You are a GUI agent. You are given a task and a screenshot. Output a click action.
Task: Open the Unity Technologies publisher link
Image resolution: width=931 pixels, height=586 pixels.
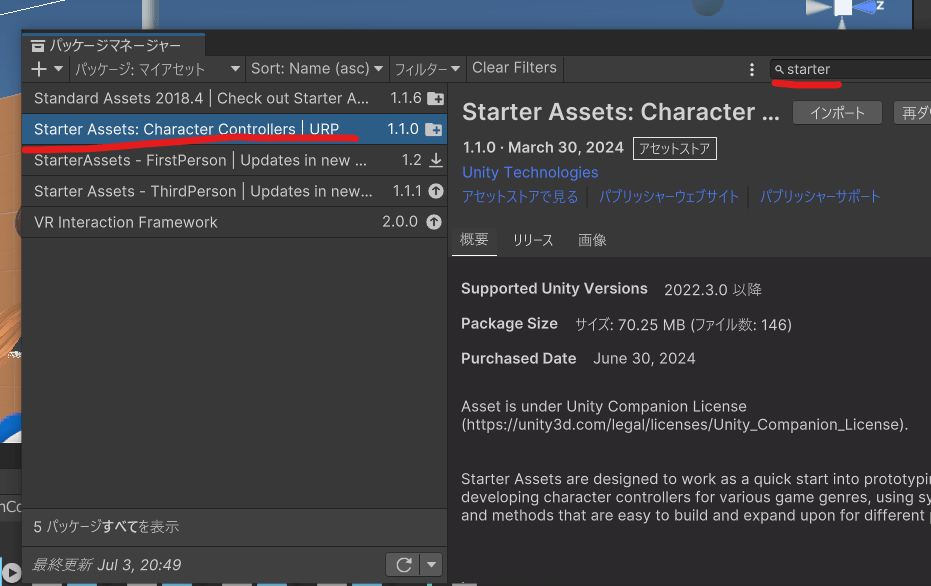(530, 173)
